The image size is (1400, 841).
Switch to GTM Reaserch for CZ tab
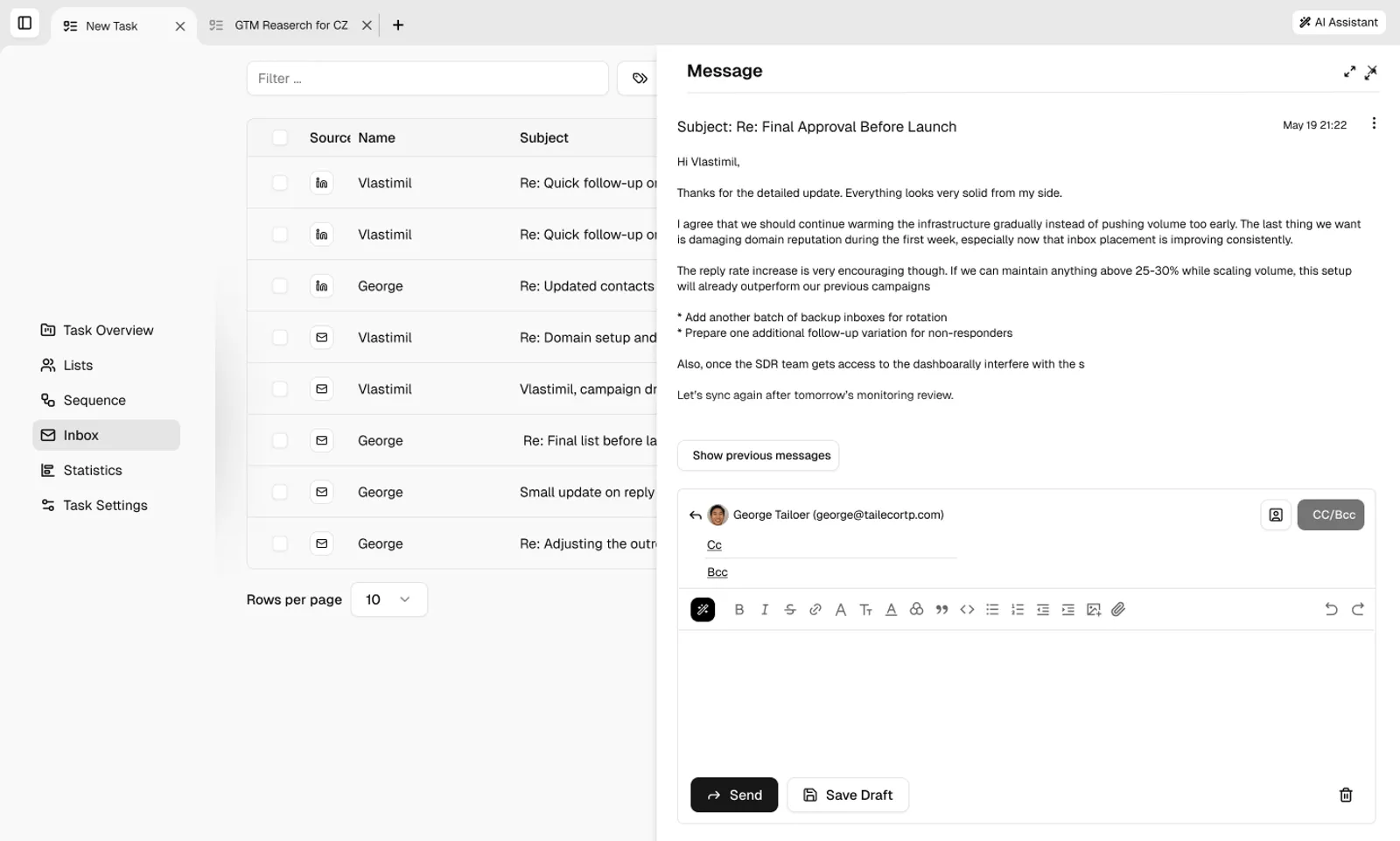pyautogui.click(x=290, y=25)
